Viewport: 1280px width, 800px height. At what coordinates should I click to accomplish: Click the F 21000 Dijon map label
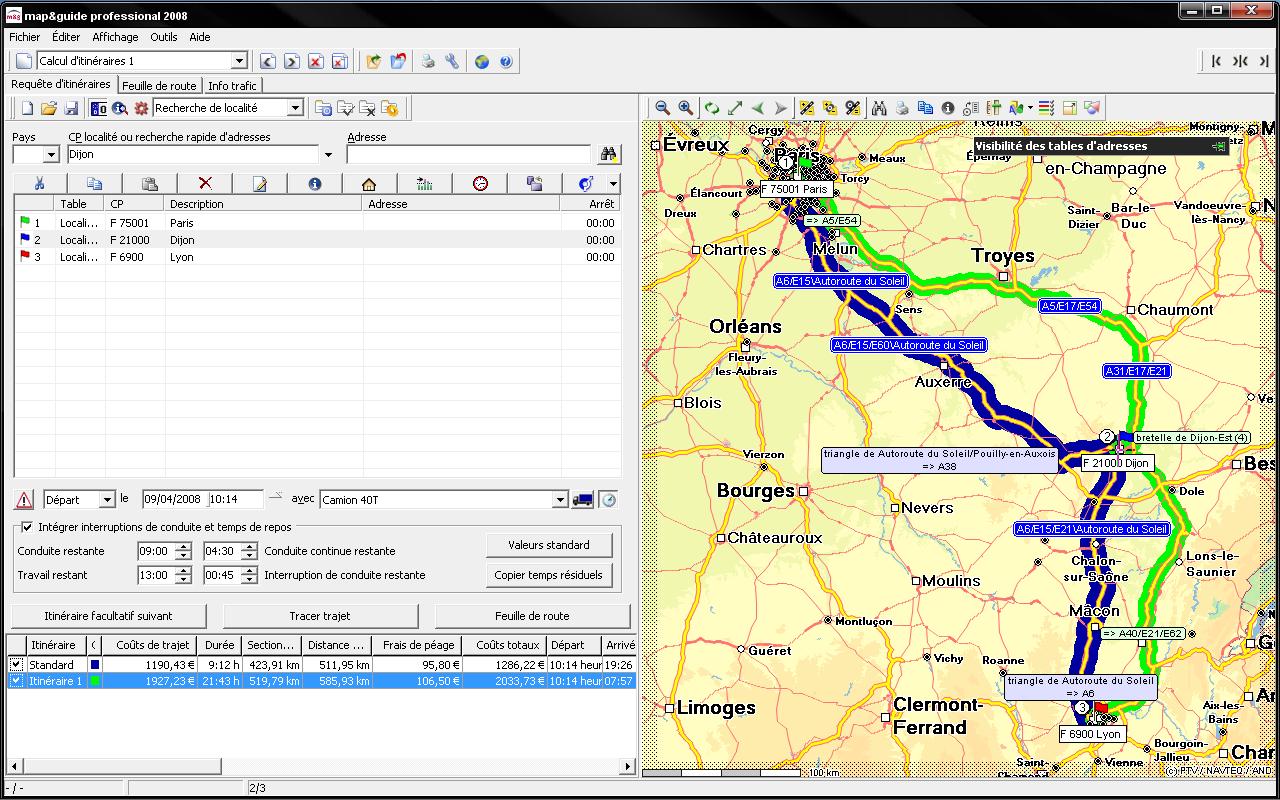tap(1116, 463)
